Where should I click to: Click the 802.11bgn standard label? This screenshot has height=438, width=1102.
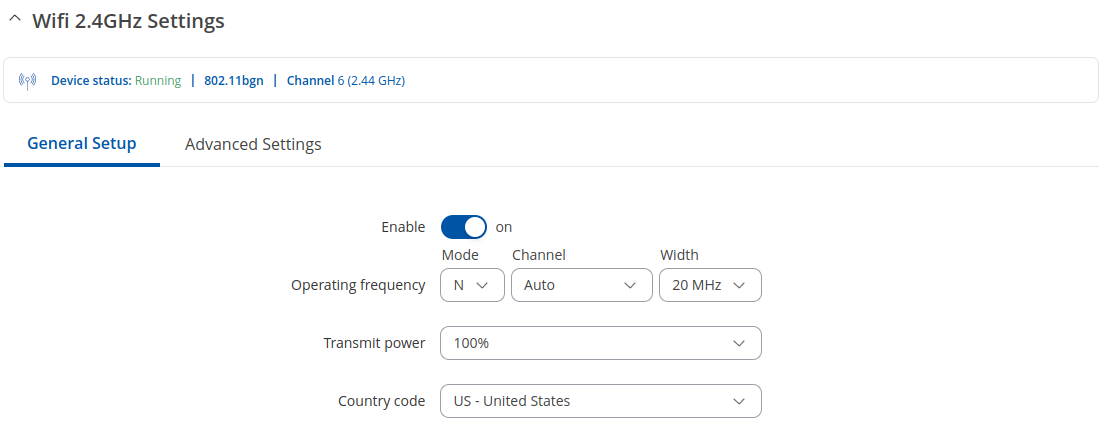tap(234, 80)
